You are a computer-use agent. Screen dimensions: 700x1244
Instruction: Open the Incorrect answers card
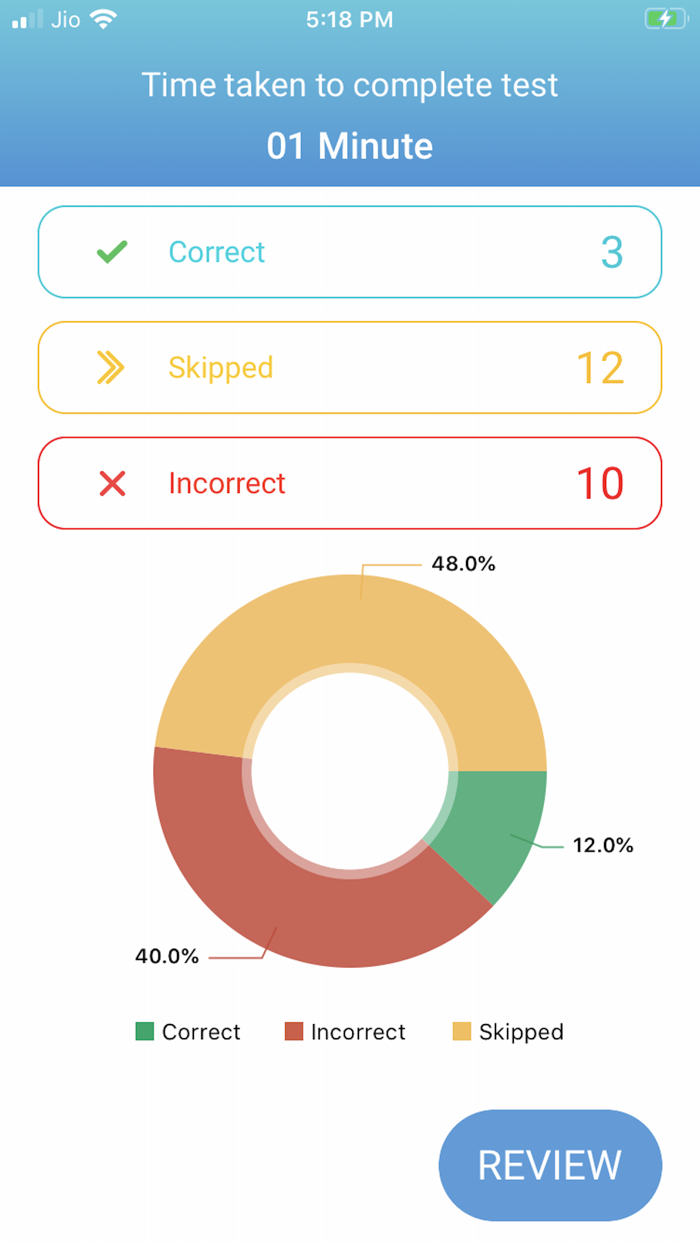tap(350, 484)
